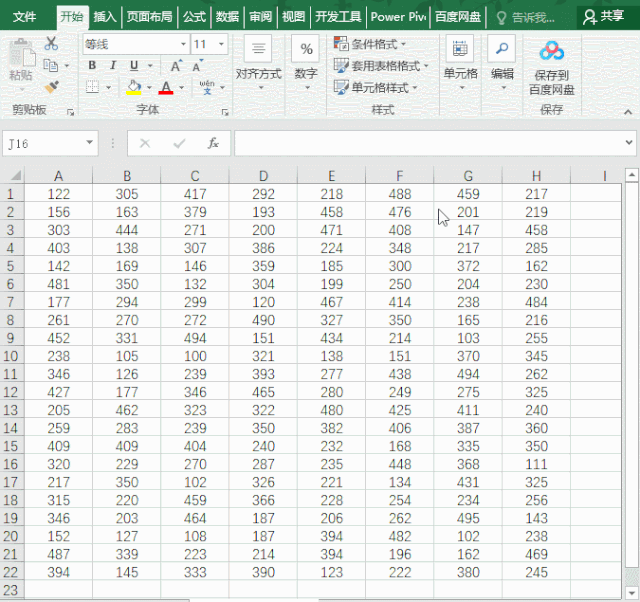
Task: Toggle Bold formatting
Action: coord(92,66)
